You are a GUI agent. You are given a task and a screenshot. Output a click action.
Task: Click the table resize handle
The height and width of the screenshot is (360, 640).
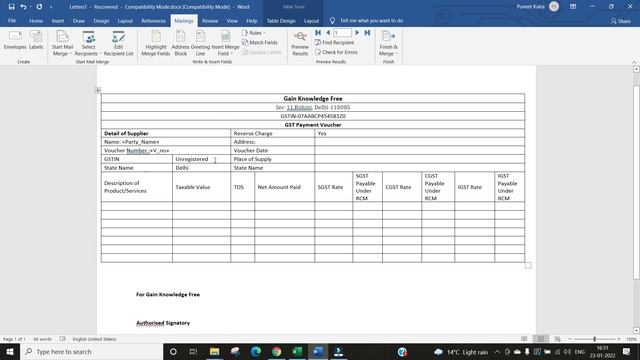coord(528,265)
